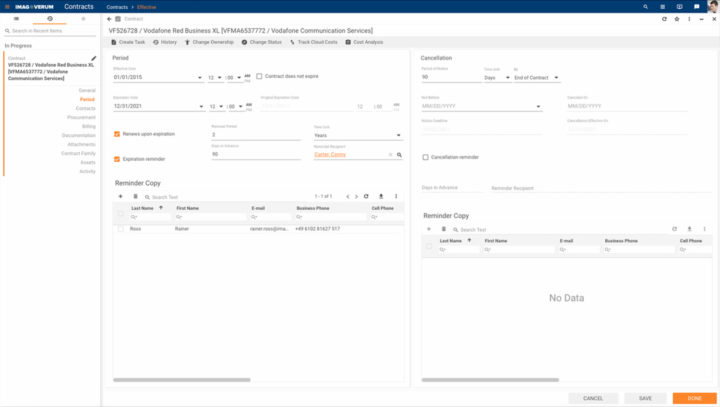
Task: Open the effective date hour dropdown
Action: coord(219,78)
